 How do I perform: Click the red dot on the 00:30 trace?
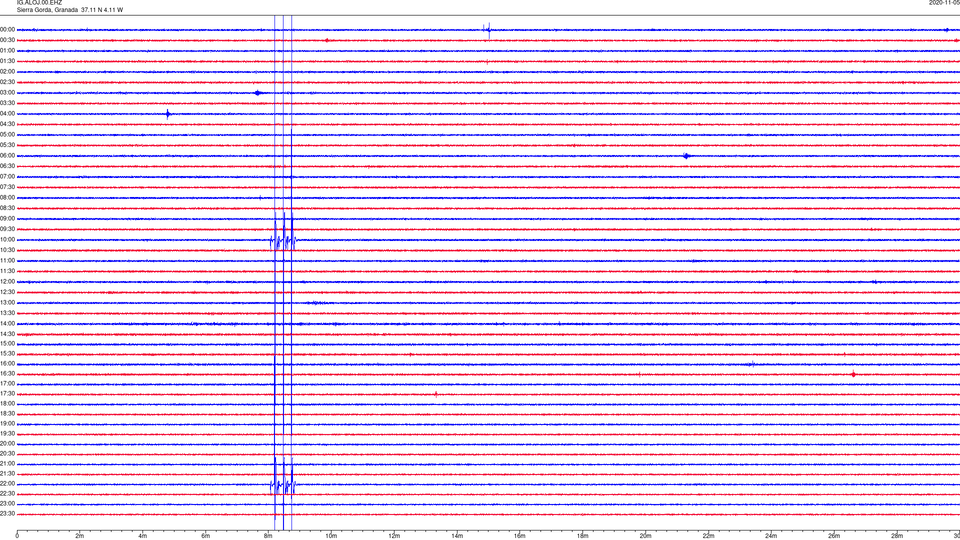(x=327, y=40)
